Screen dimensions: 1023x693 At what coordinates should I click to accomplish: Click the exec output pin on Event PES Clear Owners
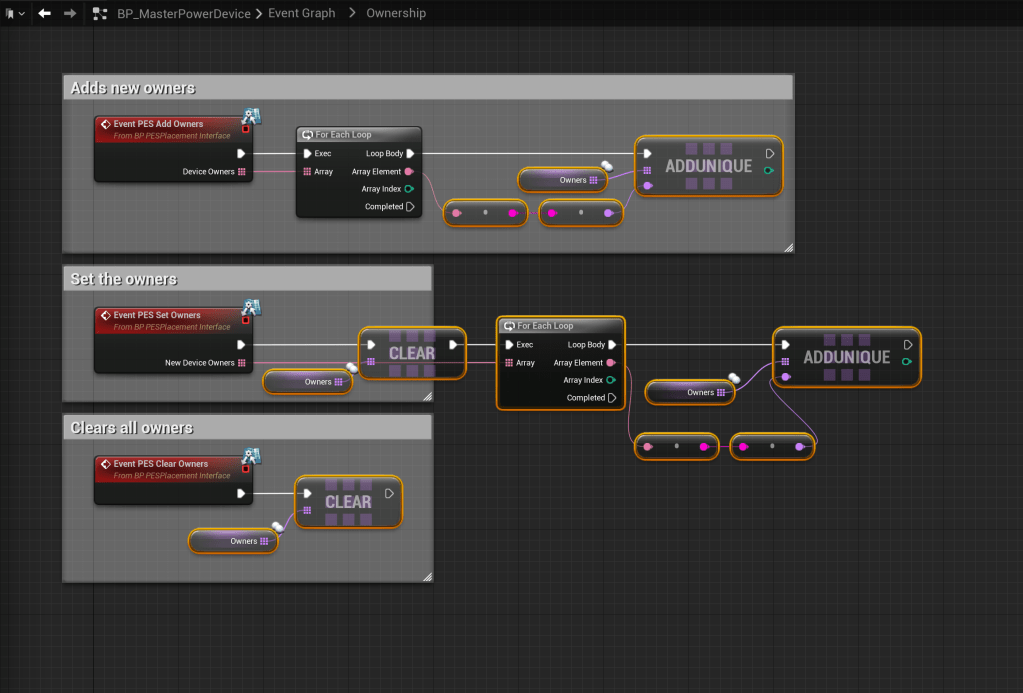[241, 493]
